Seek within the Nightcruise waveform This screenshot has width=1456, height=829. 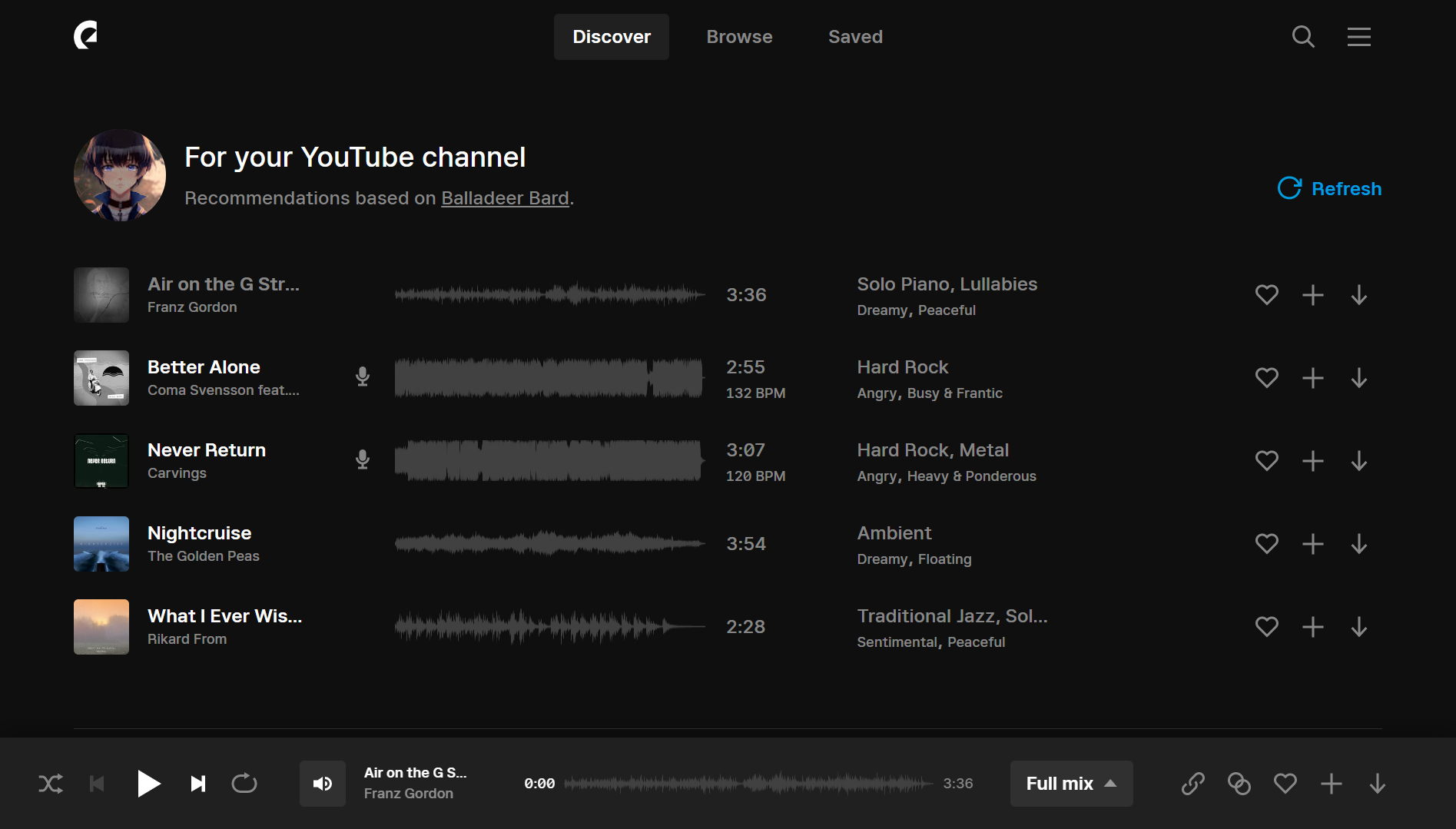coord(549,544)
